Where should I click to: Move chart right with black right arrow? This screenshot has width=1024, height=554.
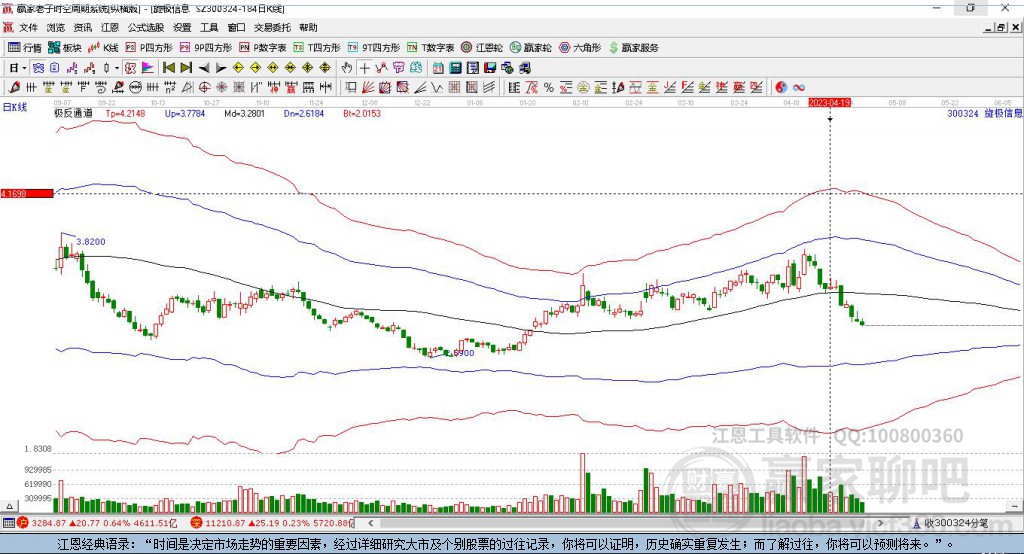221,68
